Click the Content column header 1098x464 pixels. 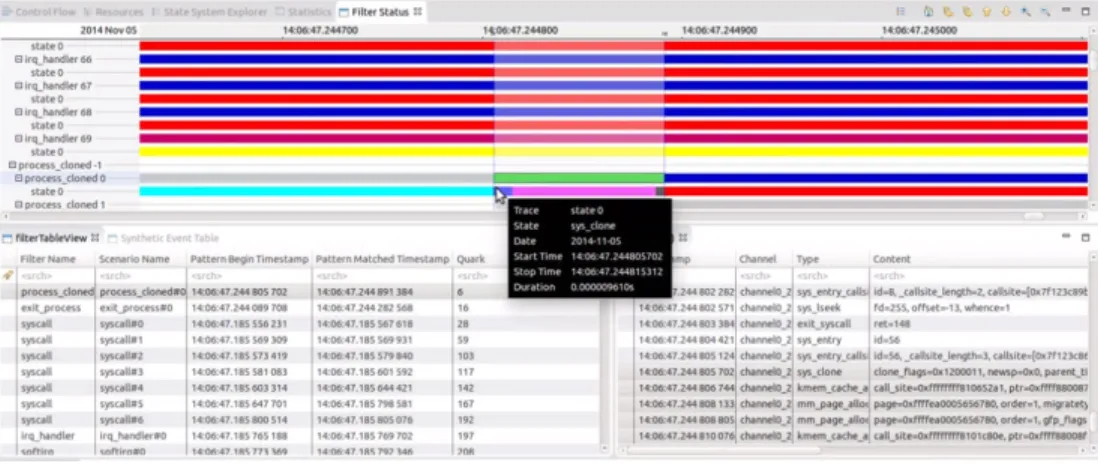coord(979,259)
